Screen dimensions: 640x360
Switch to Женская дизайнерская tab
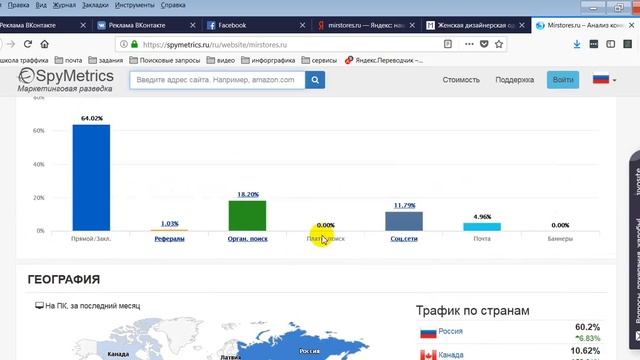point(476,25)
